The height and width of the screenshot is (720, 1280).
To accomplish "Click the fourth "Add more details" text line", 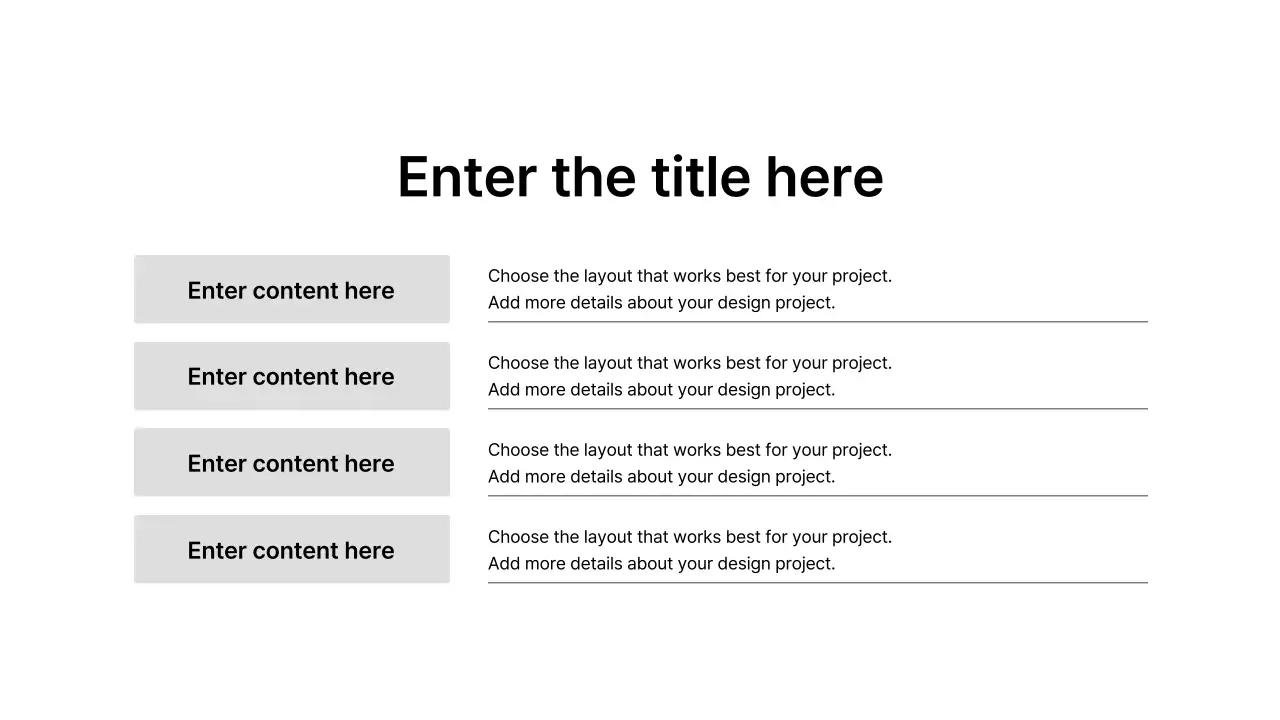I will pyautogui.click(x=661, y=564).
